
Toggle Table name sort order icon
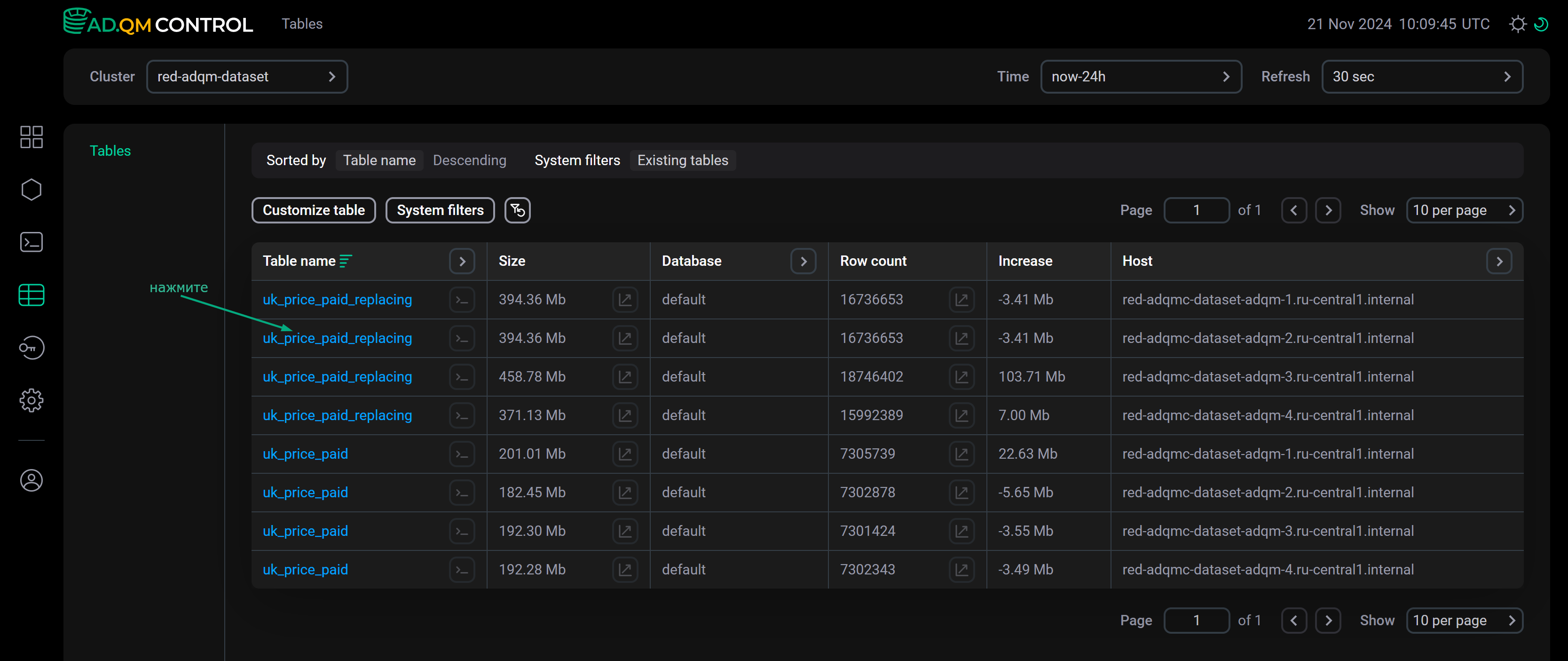coord(346,262)
